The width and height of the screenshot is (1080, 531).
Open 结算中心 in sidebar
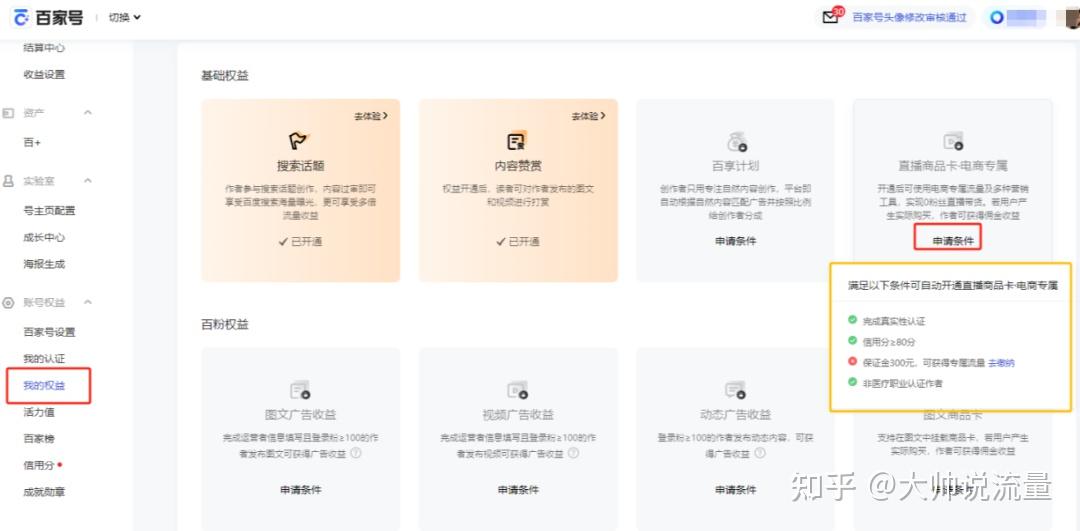coord(44,48)
